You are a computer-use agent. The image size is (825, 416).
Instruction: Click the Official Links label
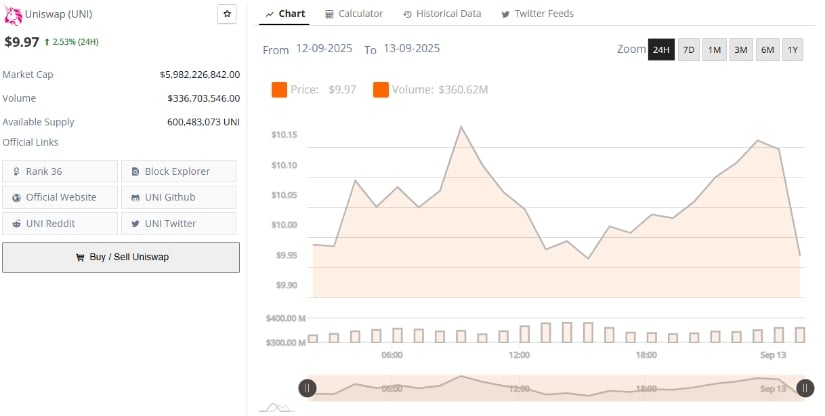(30, 143)
